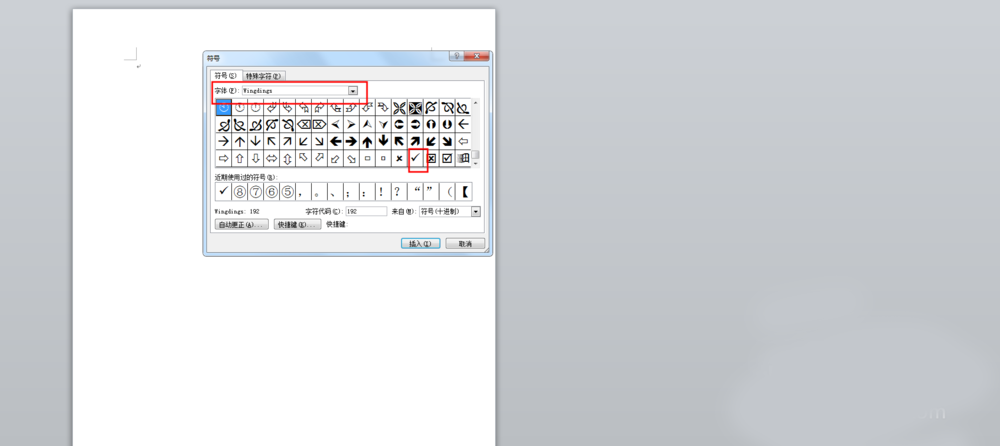Select the small bold x symbol in the grid

(399, 158)
